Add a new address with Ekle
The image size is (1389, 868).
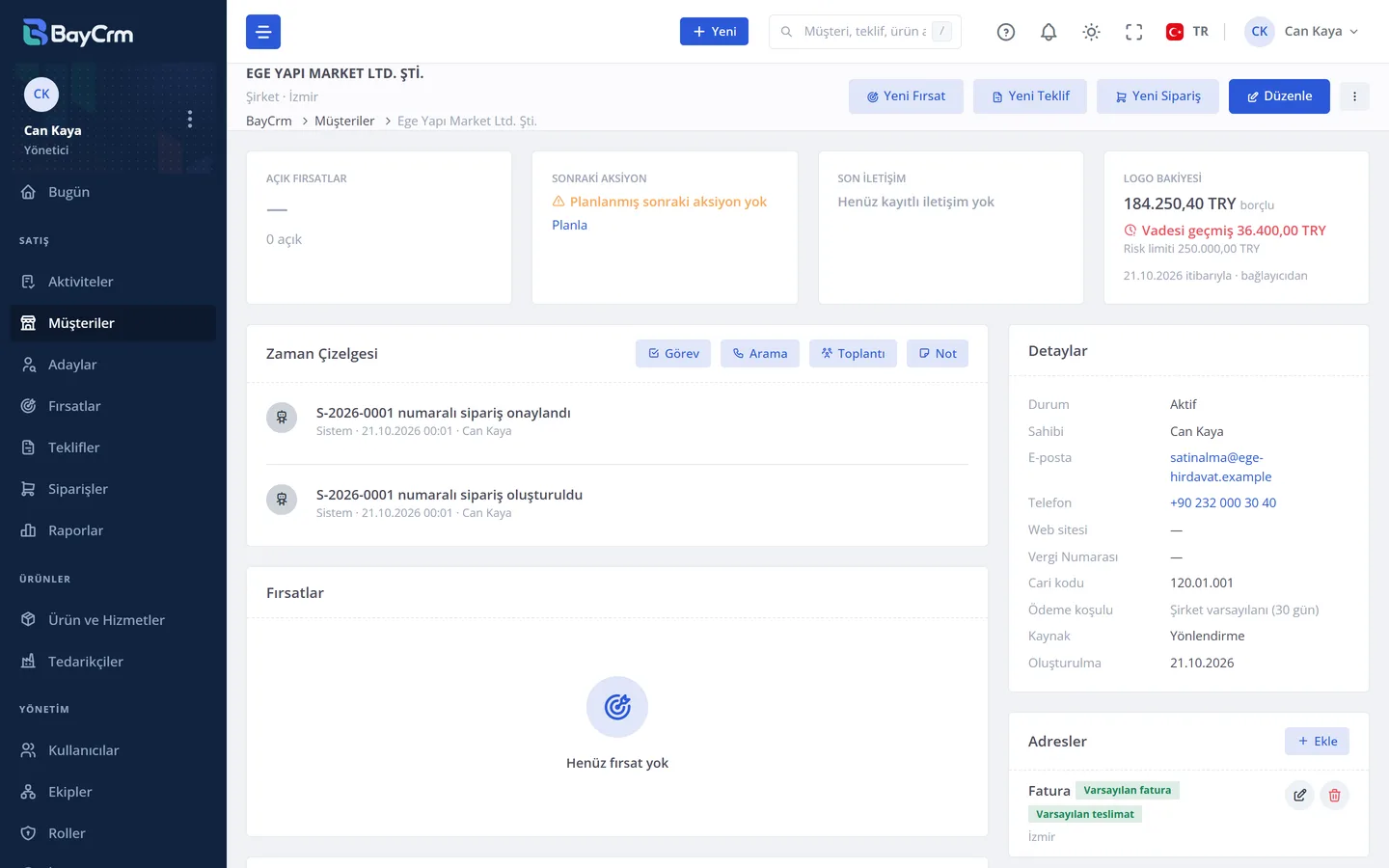click(1317, 742)
